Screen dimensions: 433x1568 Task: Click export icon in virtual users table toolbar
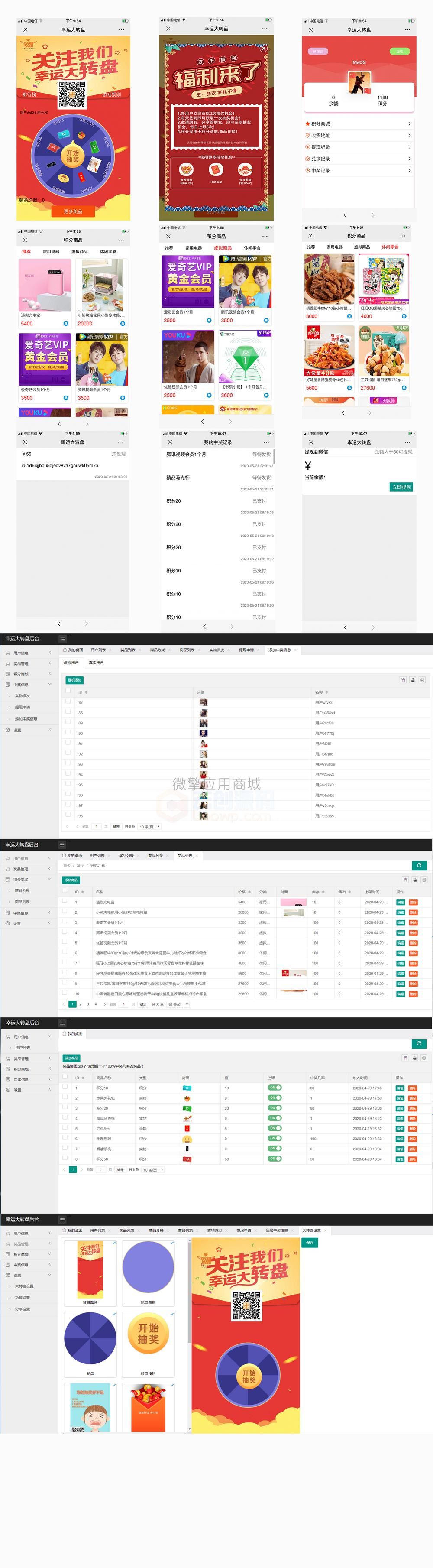(x=413, y=680)
